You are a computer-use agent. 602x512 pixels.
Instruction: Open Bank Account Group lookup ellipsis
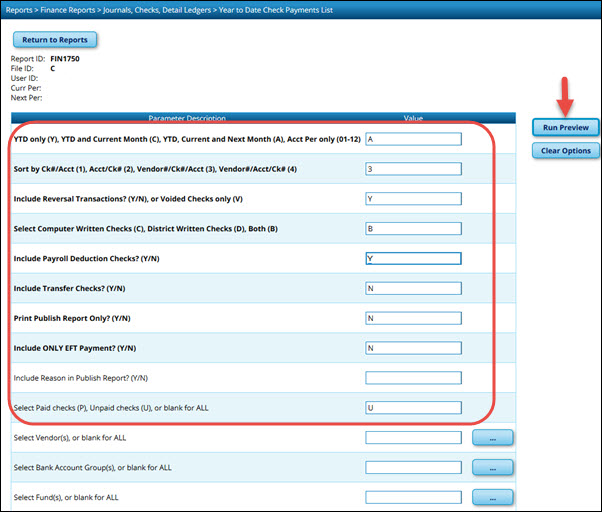(491, 468)
